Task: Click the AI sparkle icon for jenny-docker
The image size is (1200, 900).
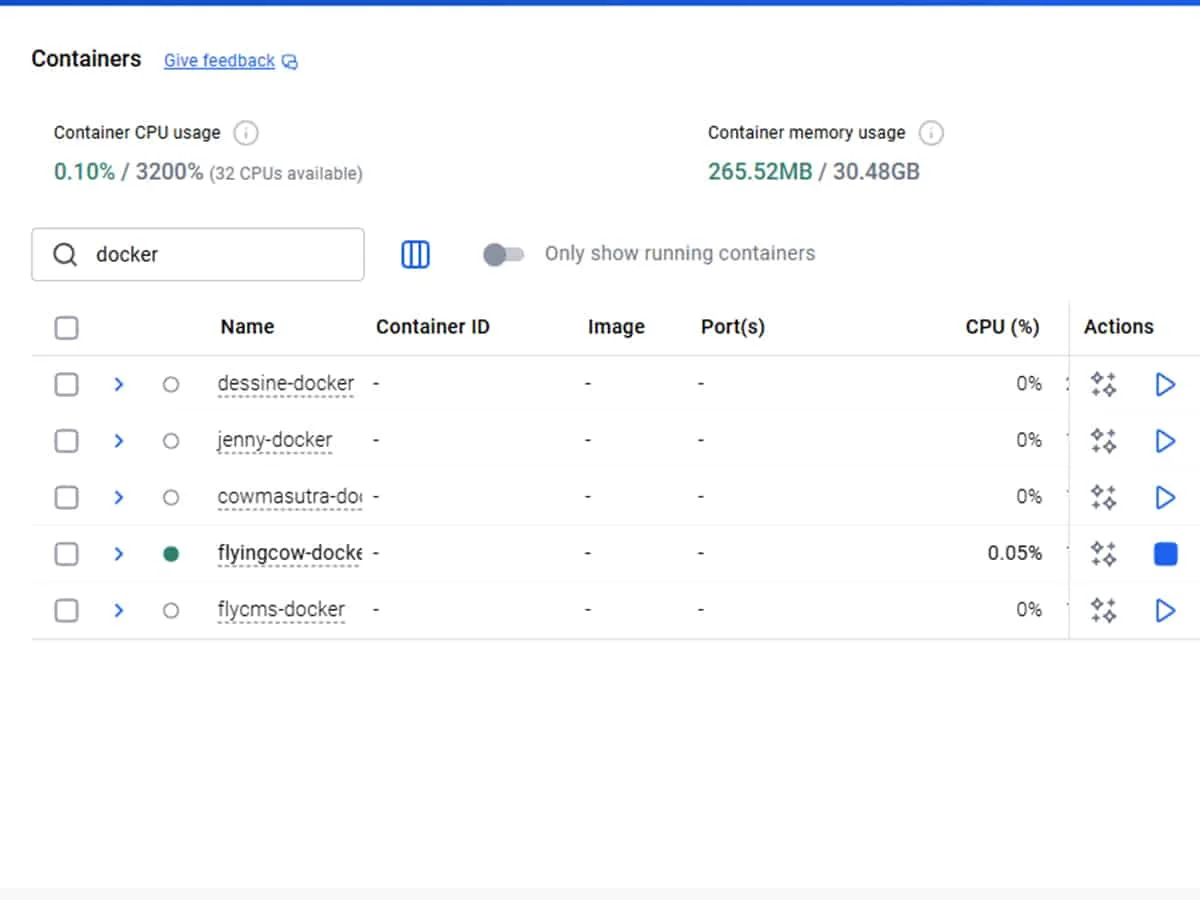Action: point(1103,441)
